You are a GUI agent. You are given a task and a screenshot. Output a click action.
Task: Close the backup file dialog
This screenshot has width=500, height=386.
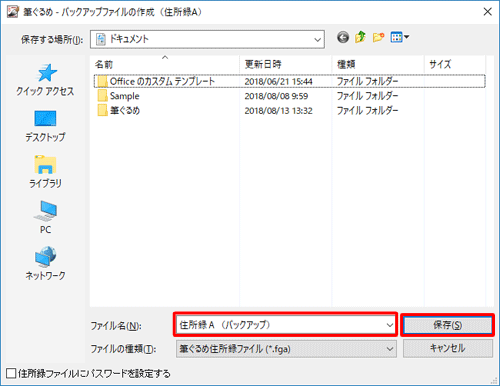point(488,12)
